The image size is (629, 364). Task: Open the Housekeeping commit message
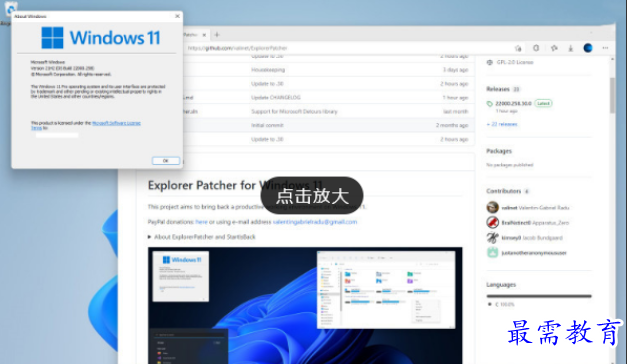coord(268,70)
